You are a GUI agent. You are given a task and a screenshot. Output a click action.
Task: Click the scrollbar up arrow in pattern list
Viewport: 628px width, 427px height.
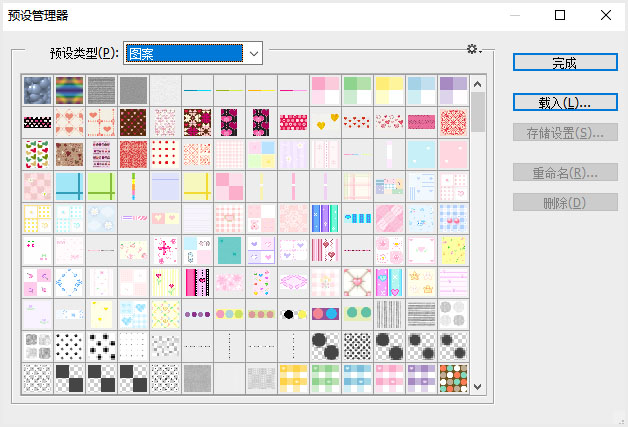[x=477, y=84]
